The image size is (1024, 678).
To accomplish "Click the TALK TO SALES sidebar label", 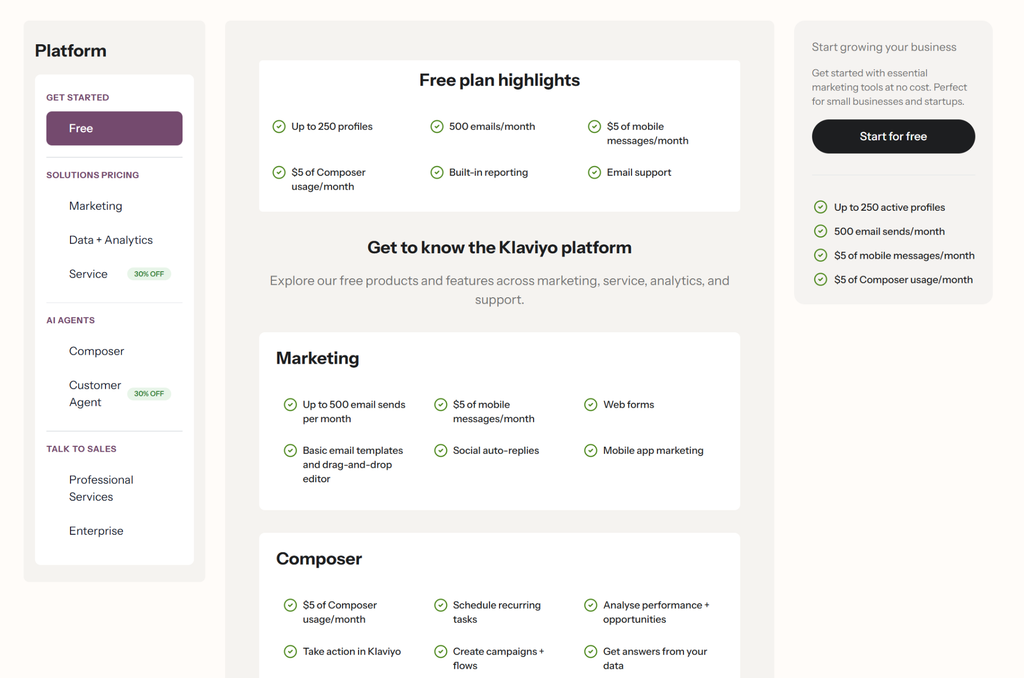I will pos(82,449).
